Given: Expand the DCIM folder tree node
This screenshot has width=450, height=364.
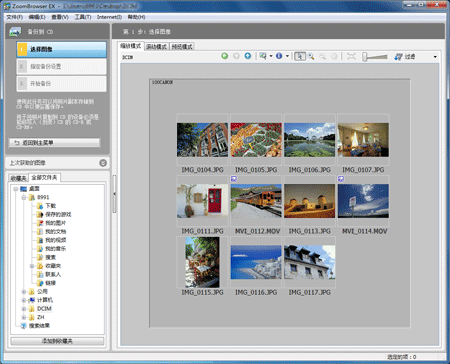Looking at the screenshot, I should (24, 309).
